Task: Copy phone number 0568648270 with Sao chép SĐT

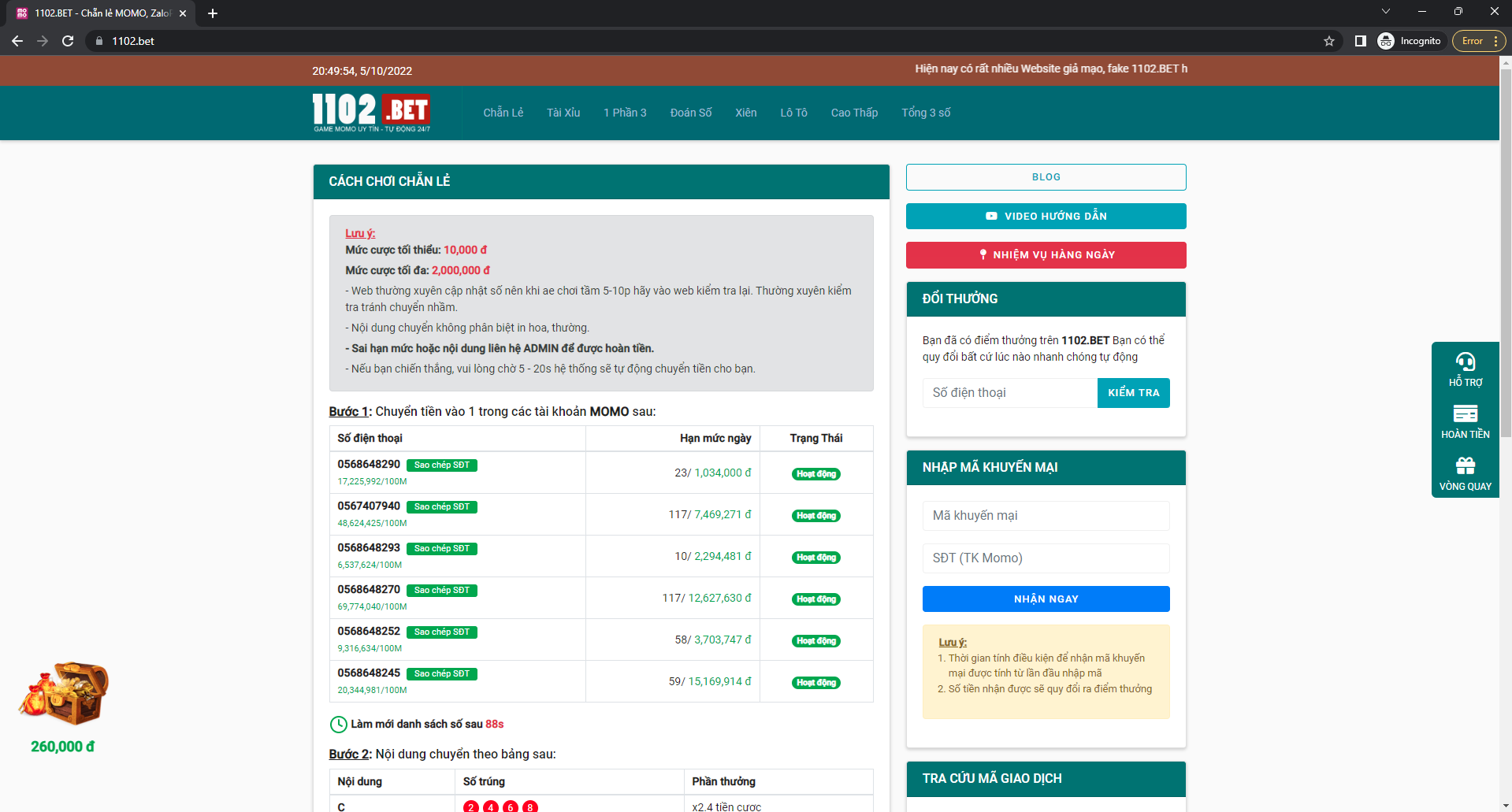Action: (442, 591)
